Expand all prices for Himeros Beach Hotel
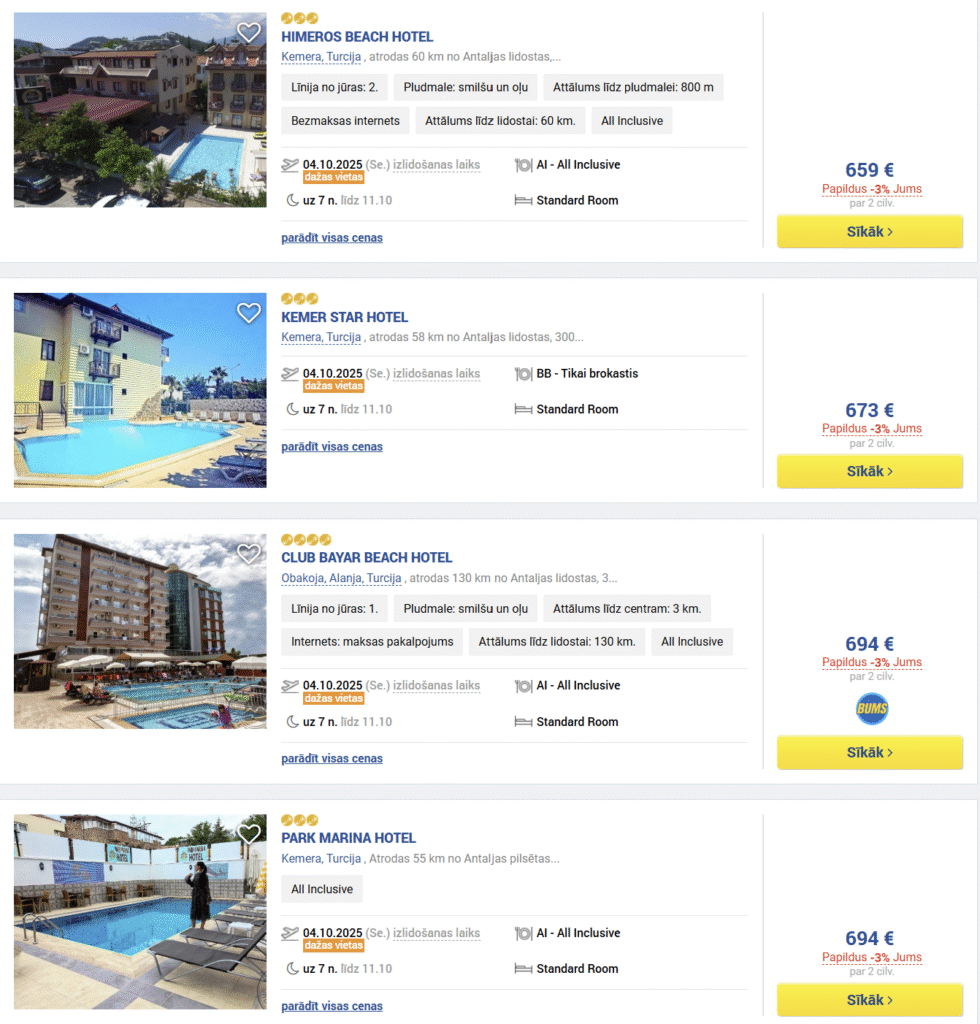The width and height of the screenshot is (980, 1024). click(x=332, y=238)
